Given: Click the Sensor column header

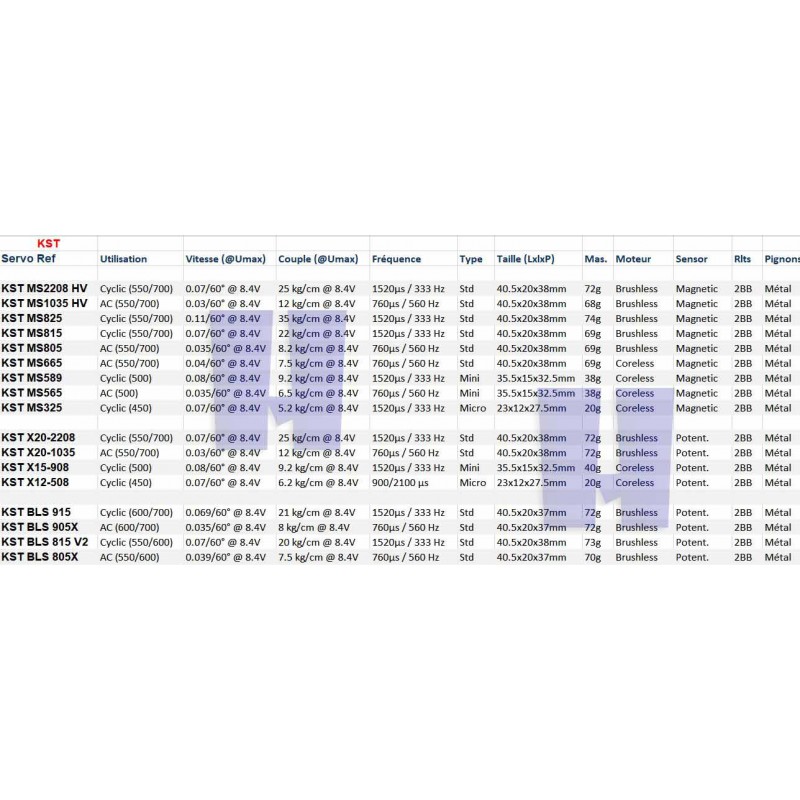Looking at the screenshot, I should (x=691, y=259).
